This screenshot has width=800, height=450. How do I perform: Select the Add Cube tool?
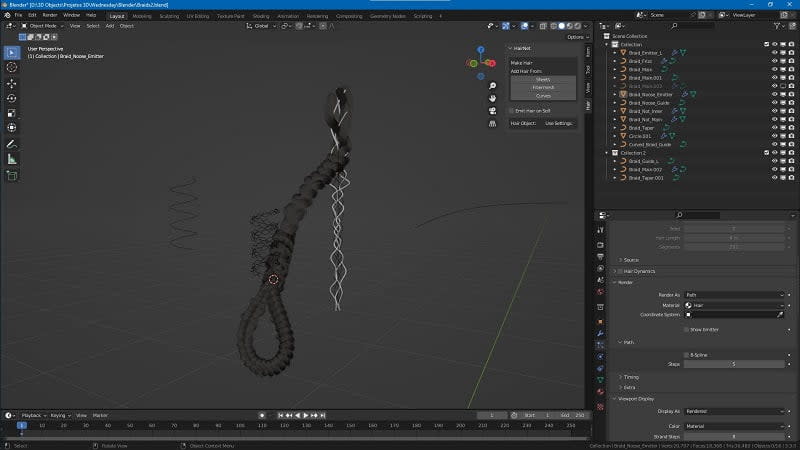12,175
